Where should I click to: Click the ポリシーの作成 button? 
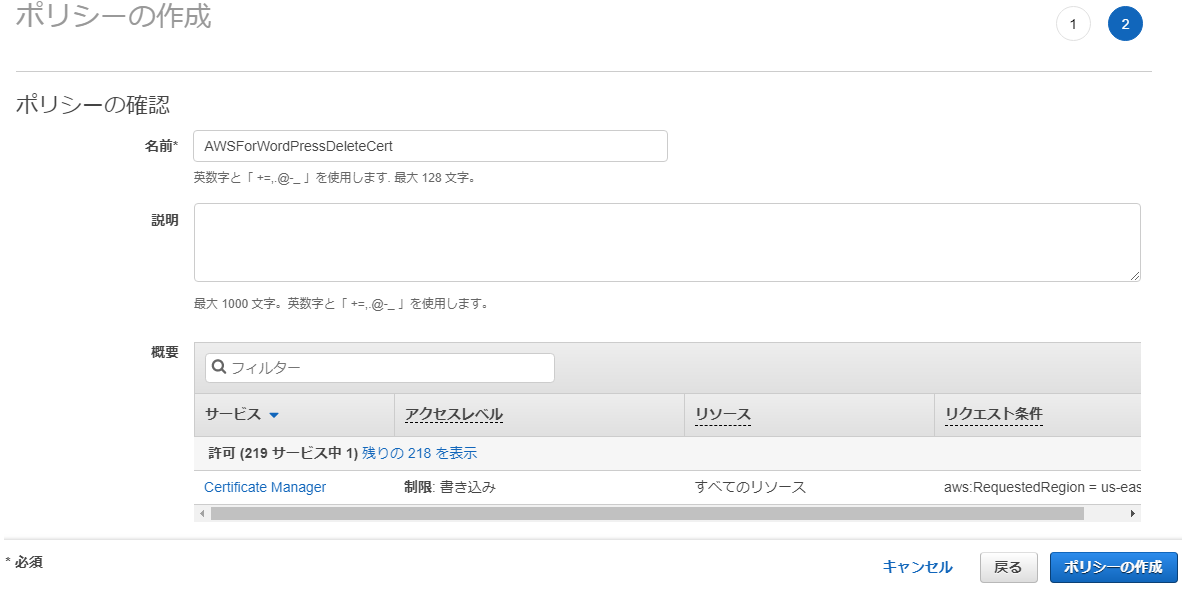click(1113, 568)
